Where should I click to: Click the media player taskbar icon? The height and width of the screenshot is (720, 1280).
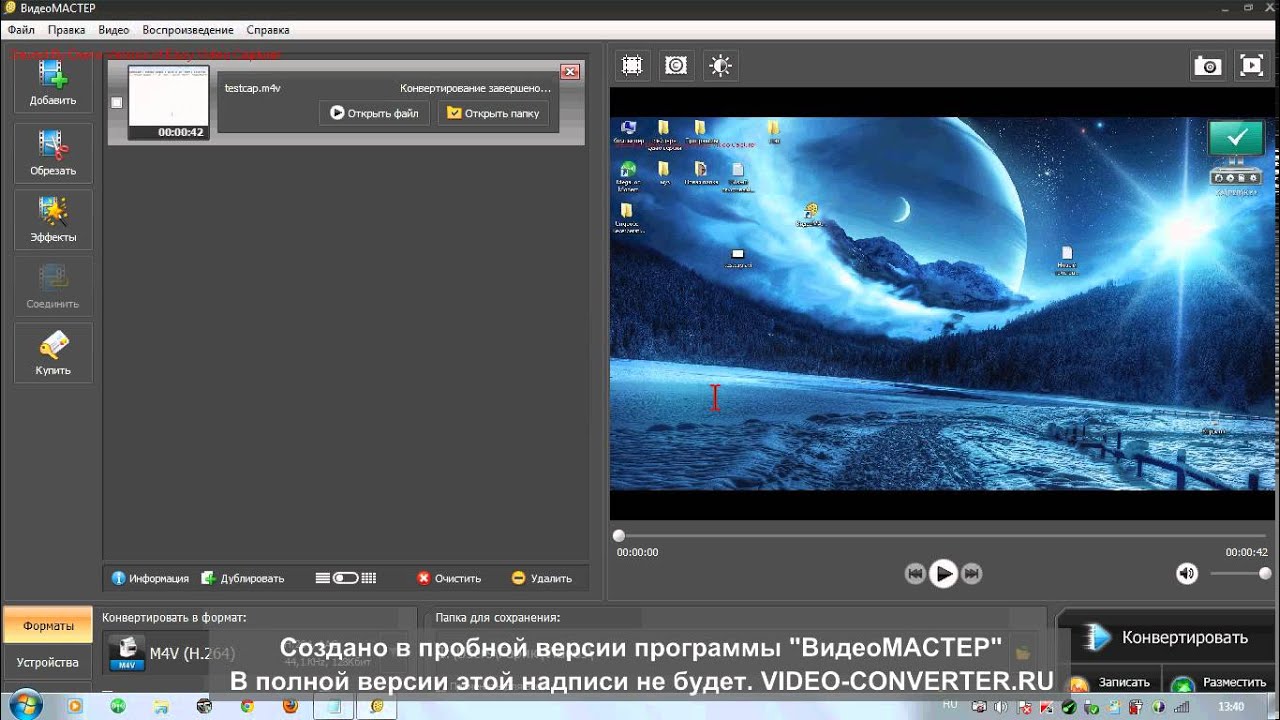75,706
